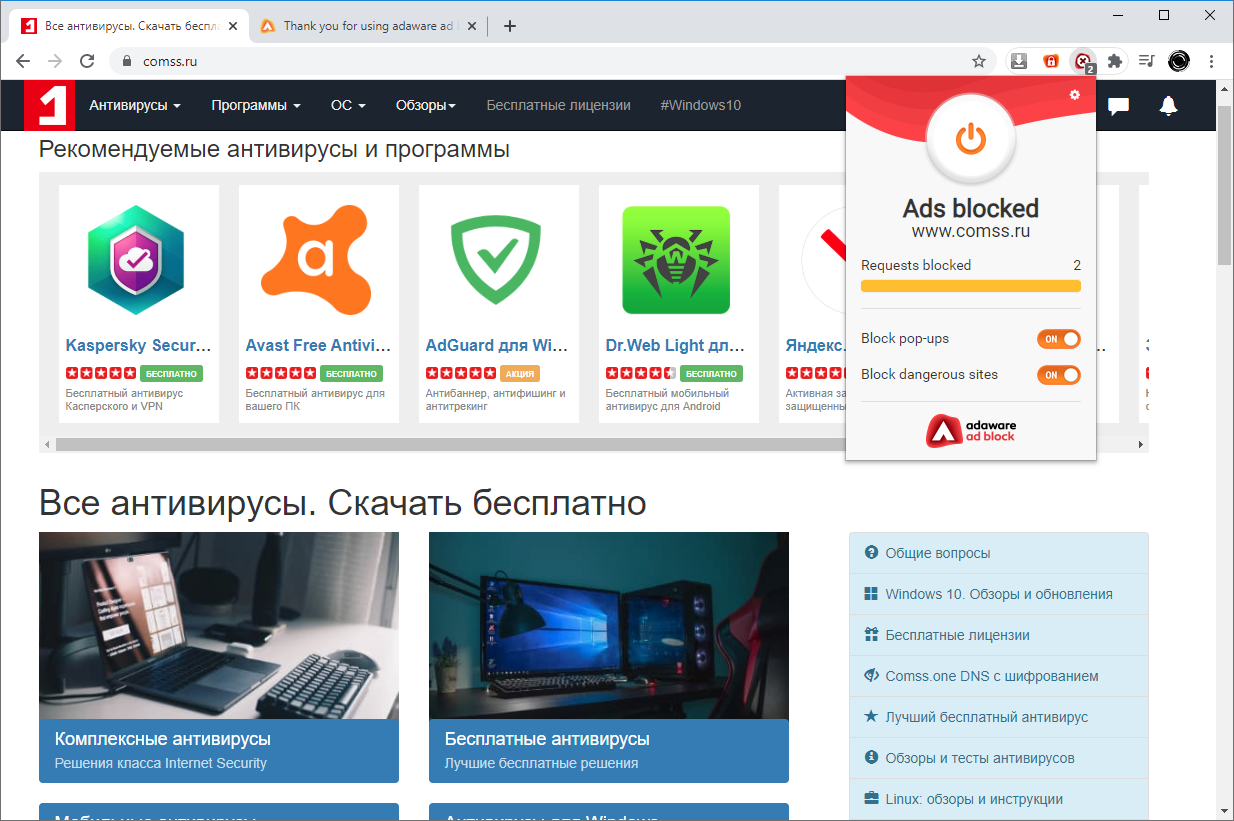Open the download manager extension icon
The image size is (1234, 821).
pos(1019,61)
